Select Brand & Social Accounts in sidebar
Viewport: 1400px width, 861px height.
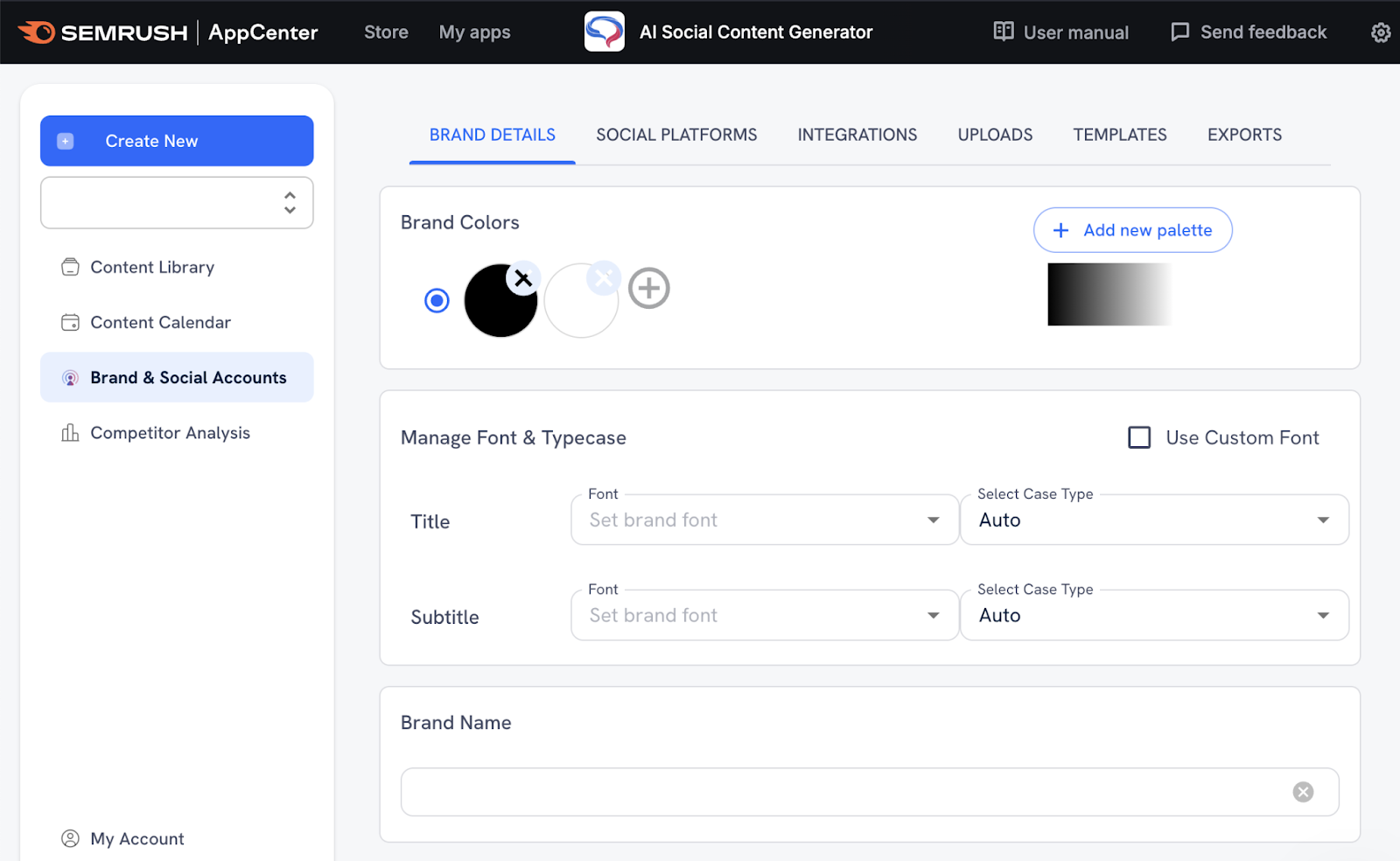tap(188, 377)
